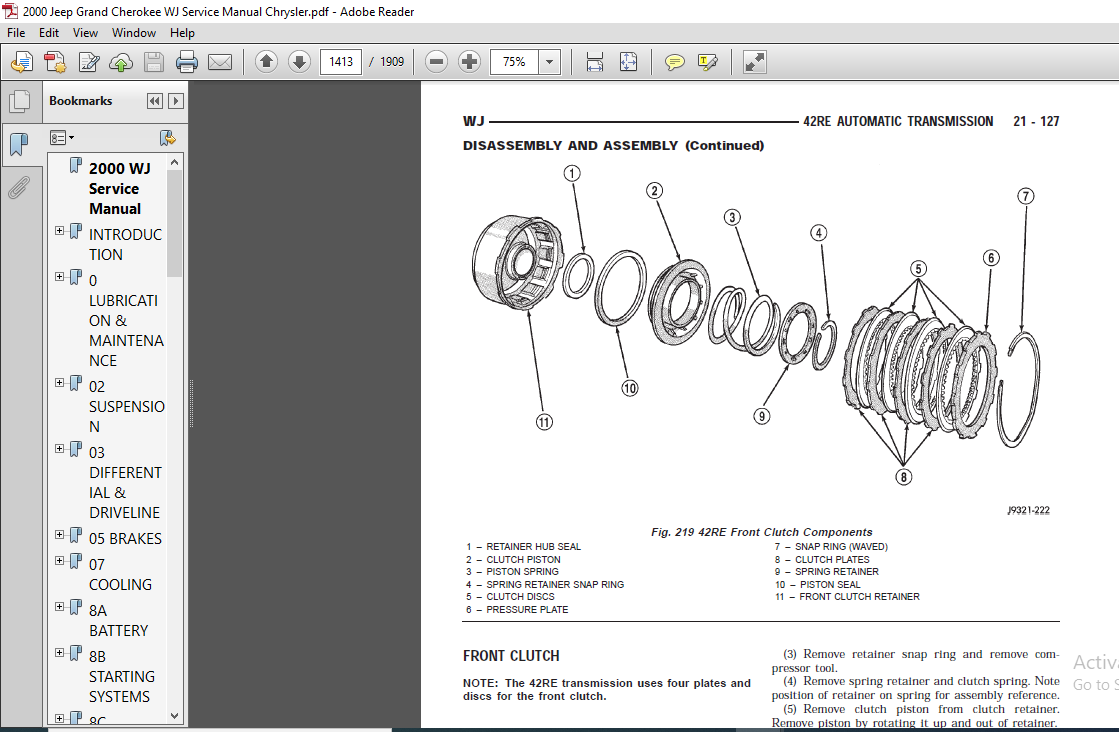Switch to read mode view
This screenshot has width=1119, height=732.
(x=754, y=62)
